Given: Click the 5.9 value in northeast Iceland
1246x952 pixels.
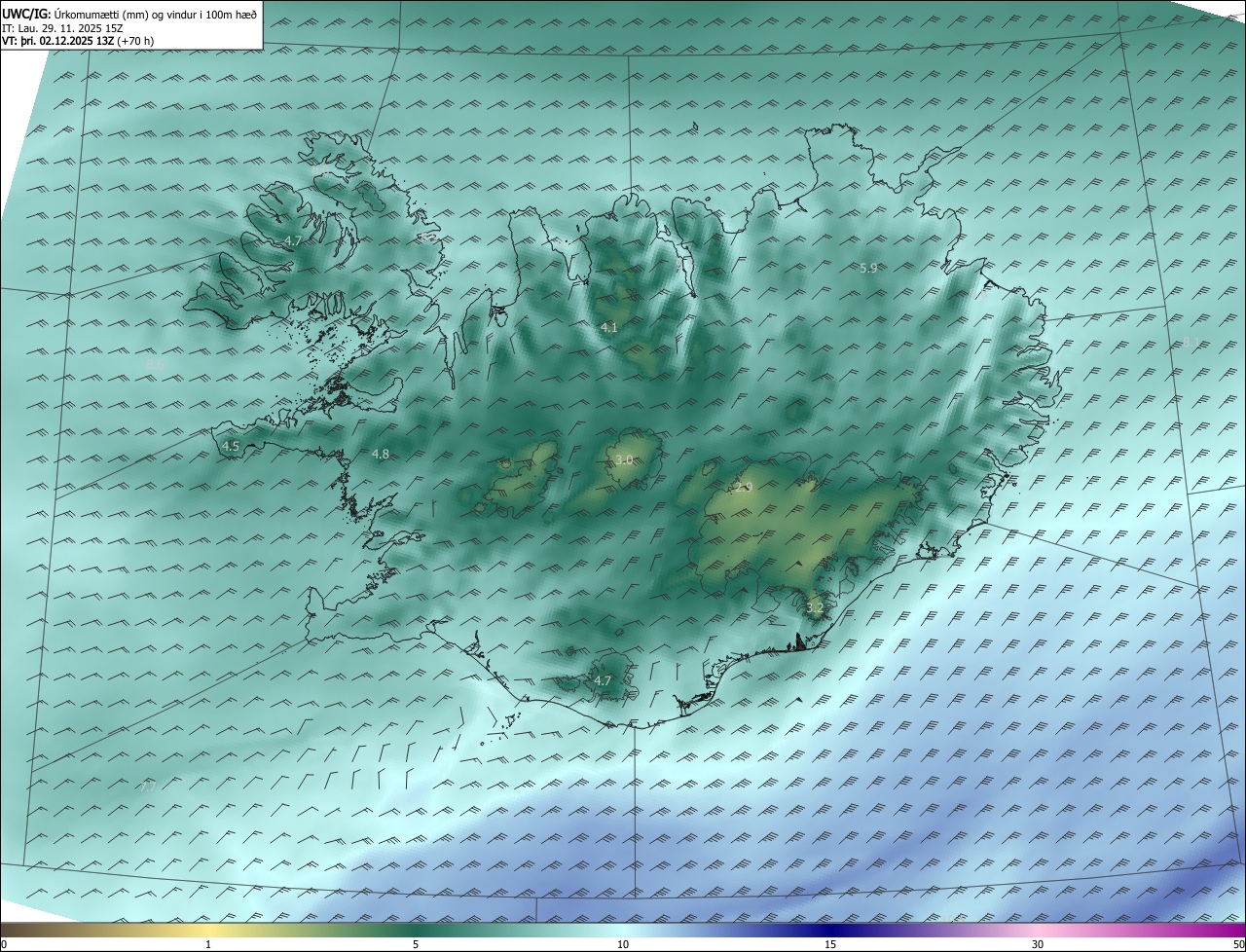Looking at the screenshot, I should pos(869,268).
